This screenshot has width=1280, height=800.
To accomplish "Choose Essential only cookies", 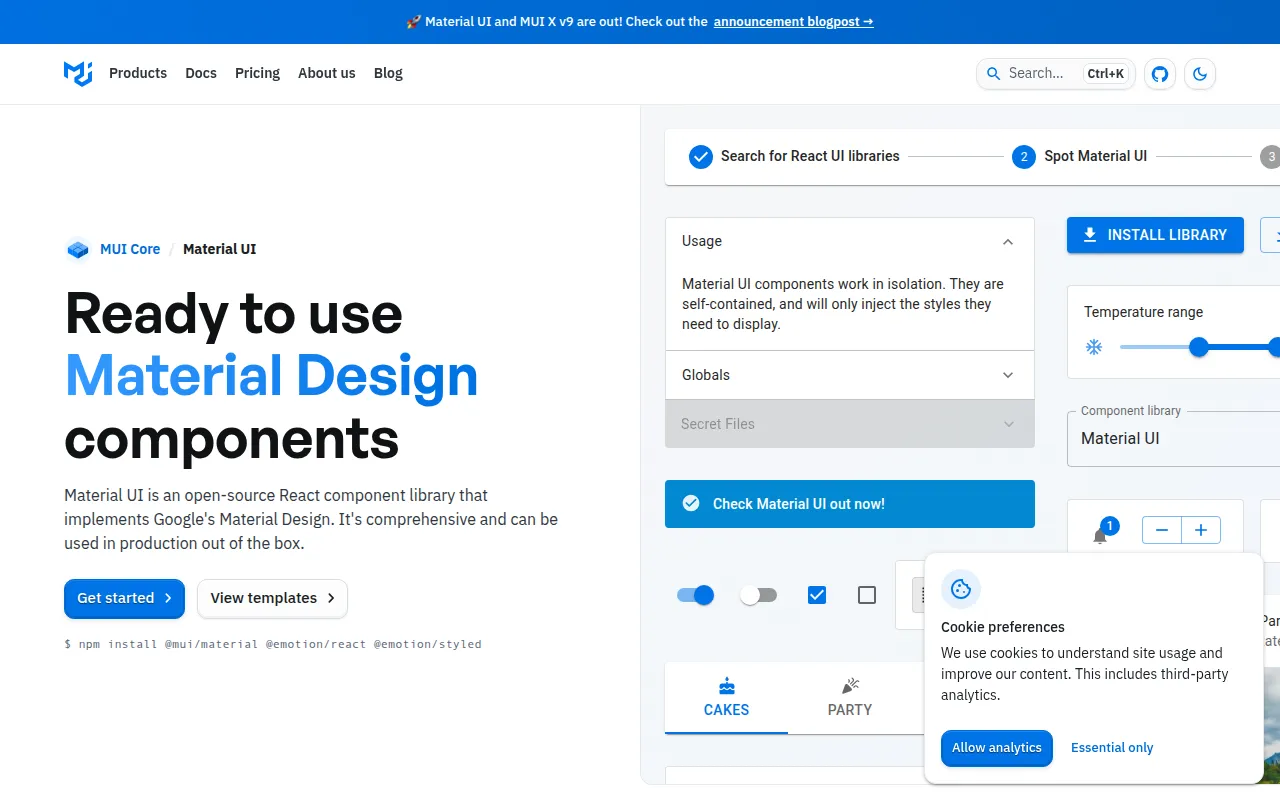I will (1112, 748).
